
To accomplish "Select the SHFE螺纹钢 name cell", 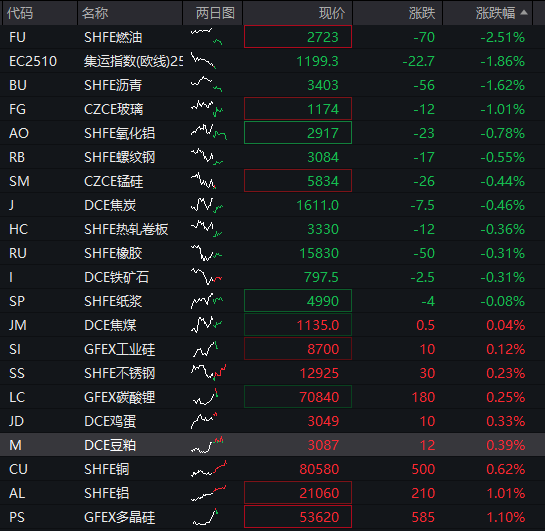I will pyautogui.click(x=120, y=157).
